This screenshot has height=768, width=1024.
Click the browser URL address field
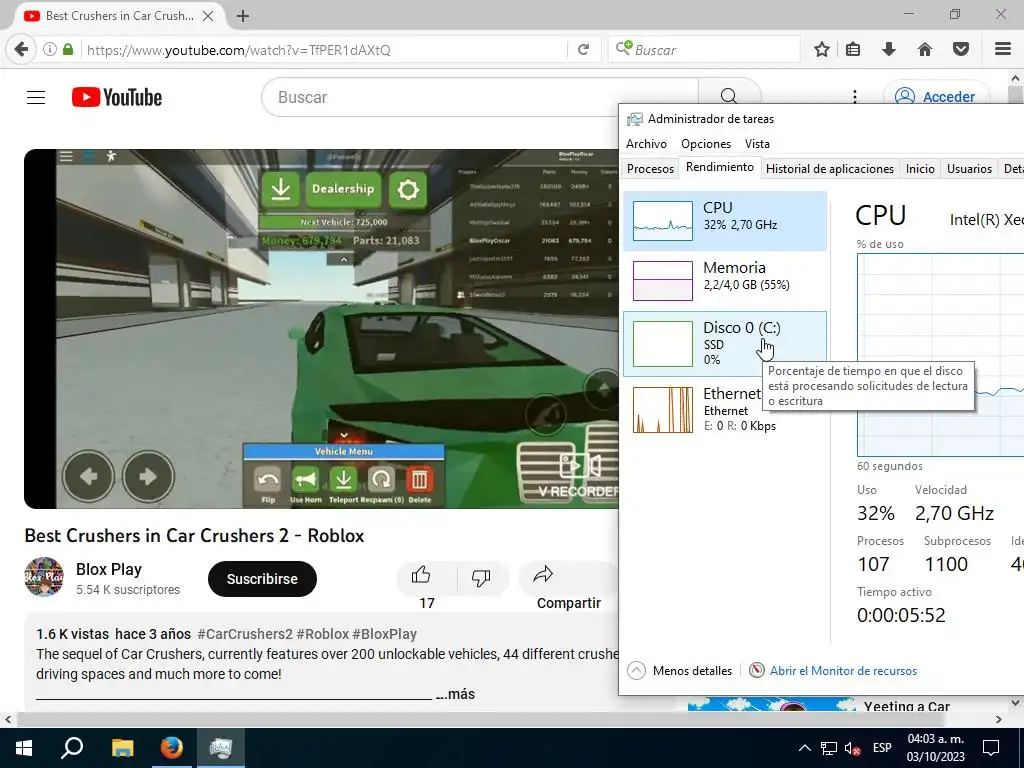(x=323, y=50)
